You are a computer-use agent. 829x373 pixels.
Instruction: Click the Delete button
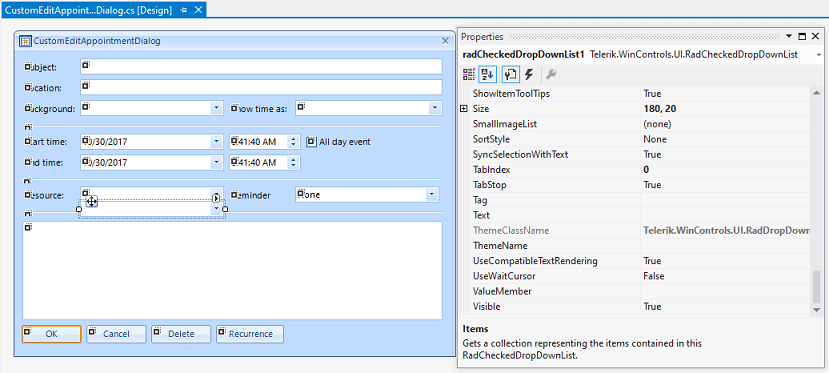[181, 334]
